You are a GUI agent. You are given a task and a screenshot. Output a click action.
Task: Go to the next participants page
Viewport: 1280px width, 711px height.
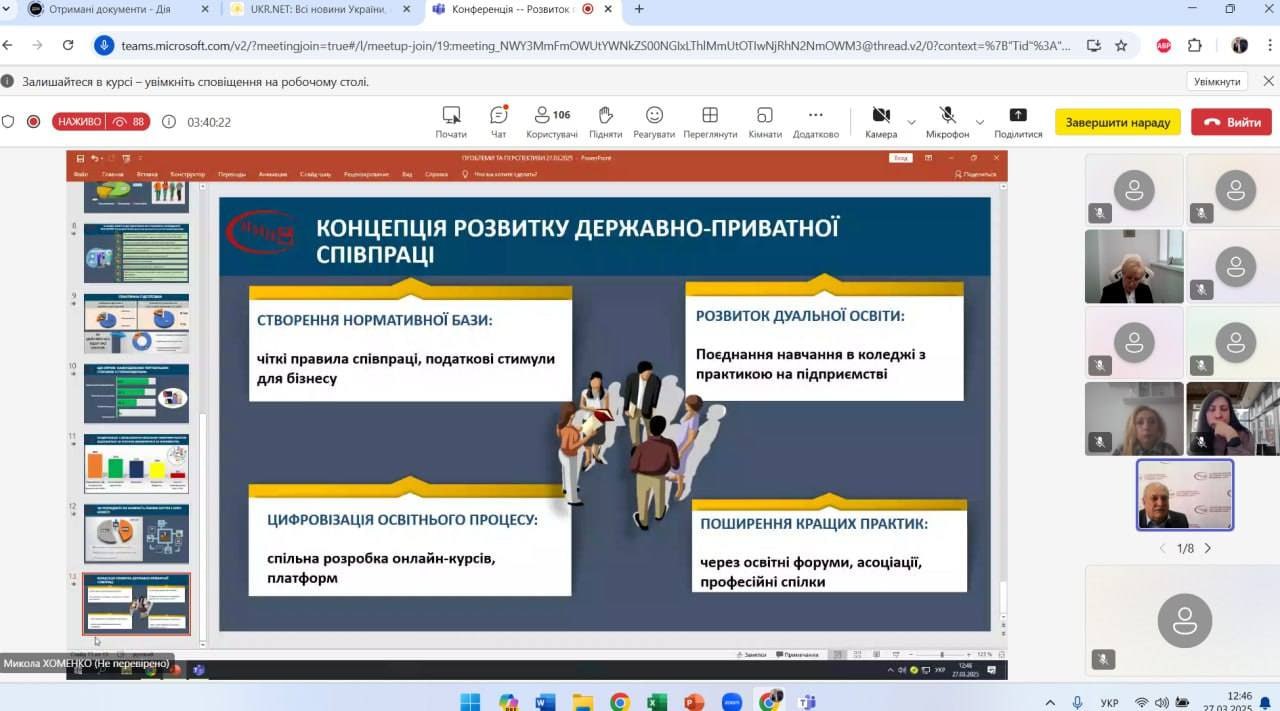coord(1207,548)
